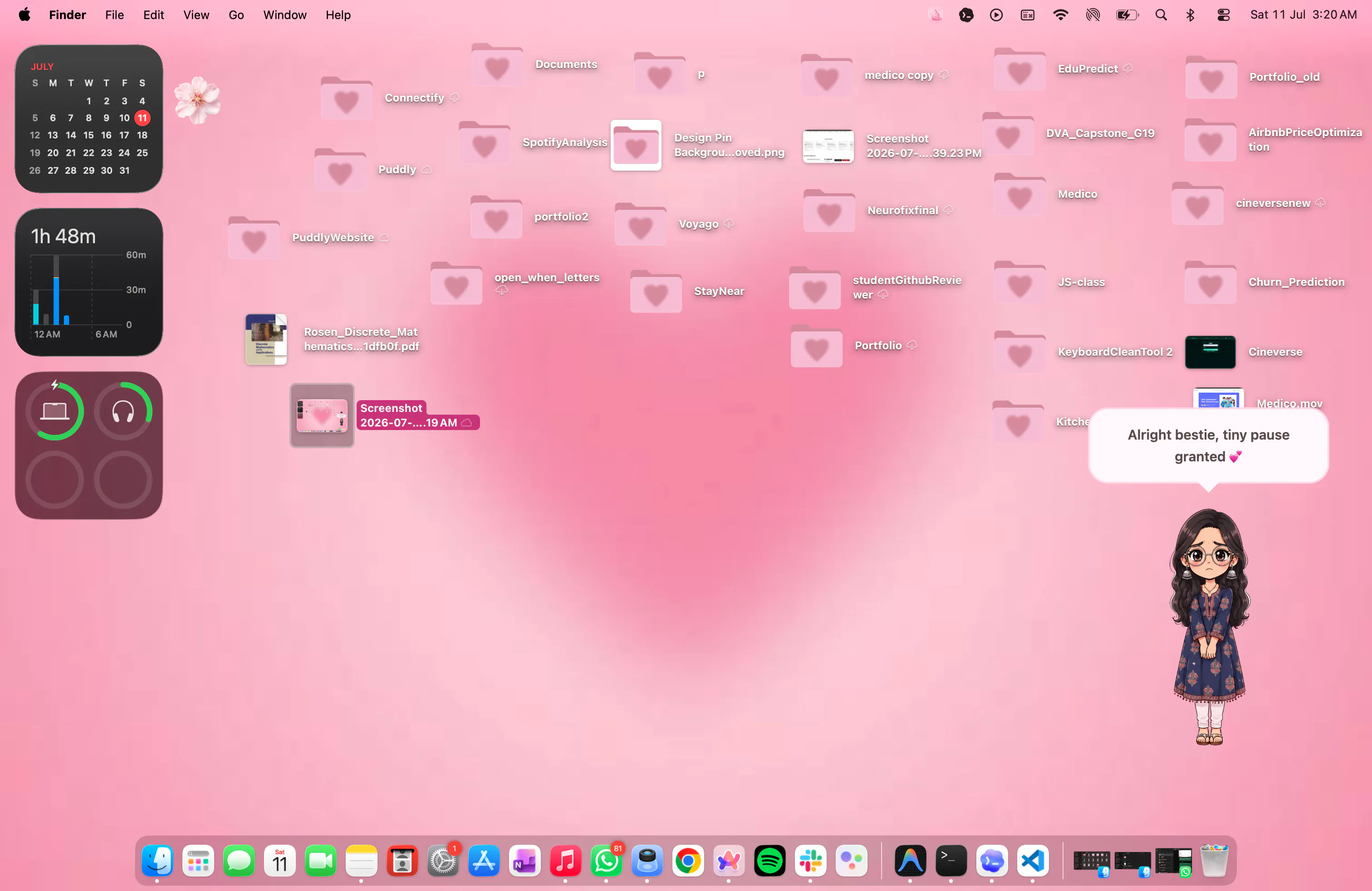This screenshot has height=891, width=1372.
Task: Click the Bluetooth menu bar icon
Action: click(1191, 15)
